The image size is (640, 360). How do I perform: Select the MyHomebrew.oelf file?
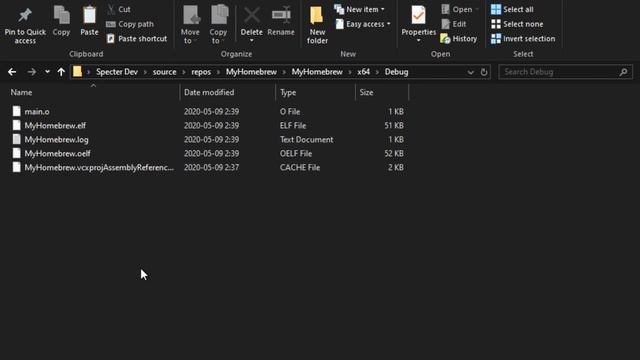click(x=58, y=153)
